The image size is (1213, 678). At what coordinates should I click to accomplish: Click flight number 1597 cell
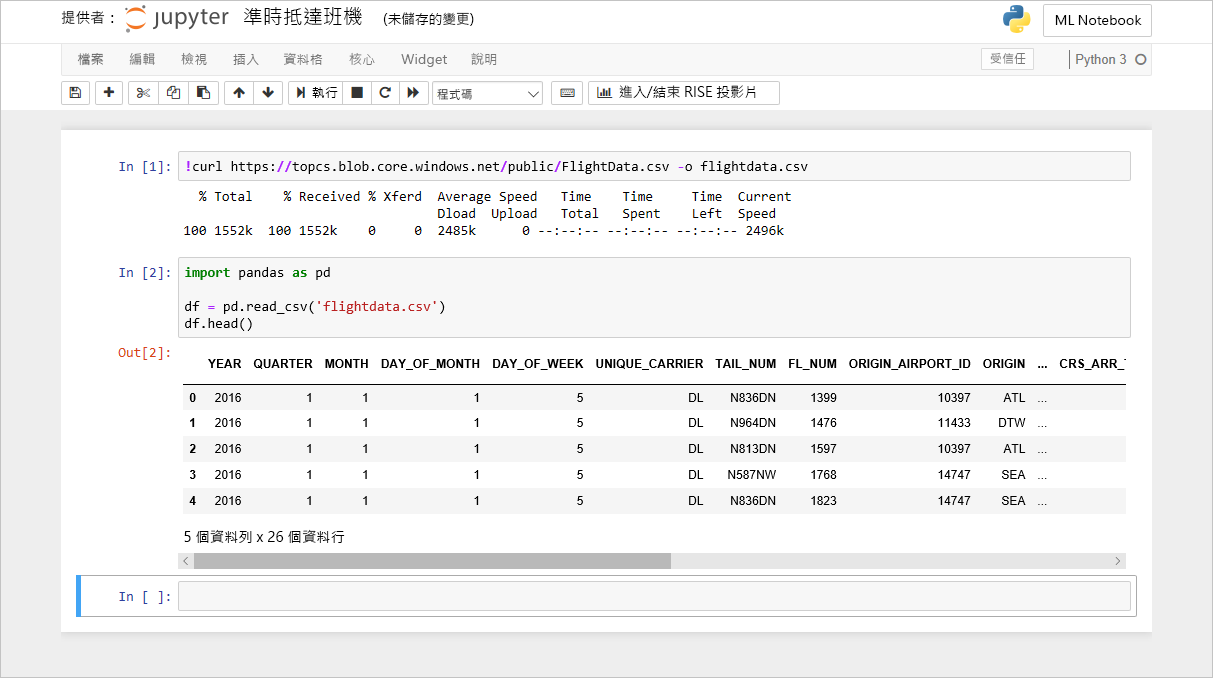pos(824,449)
